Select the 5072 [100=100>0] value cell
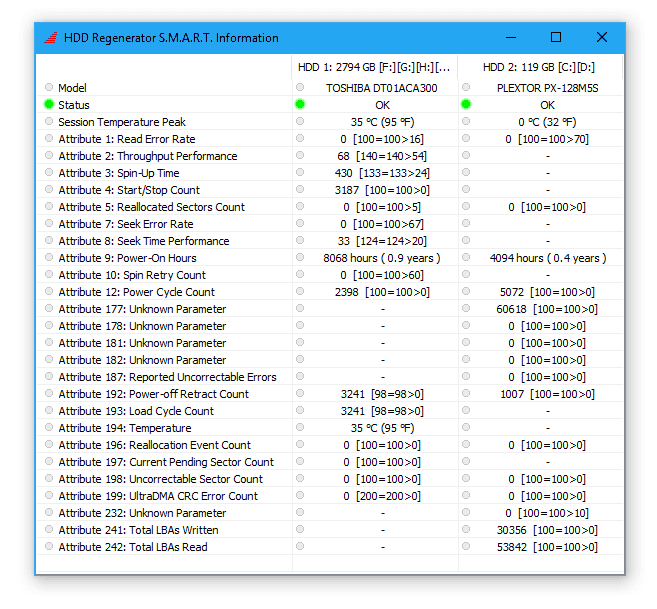The image size is (657, 609). 547,292
